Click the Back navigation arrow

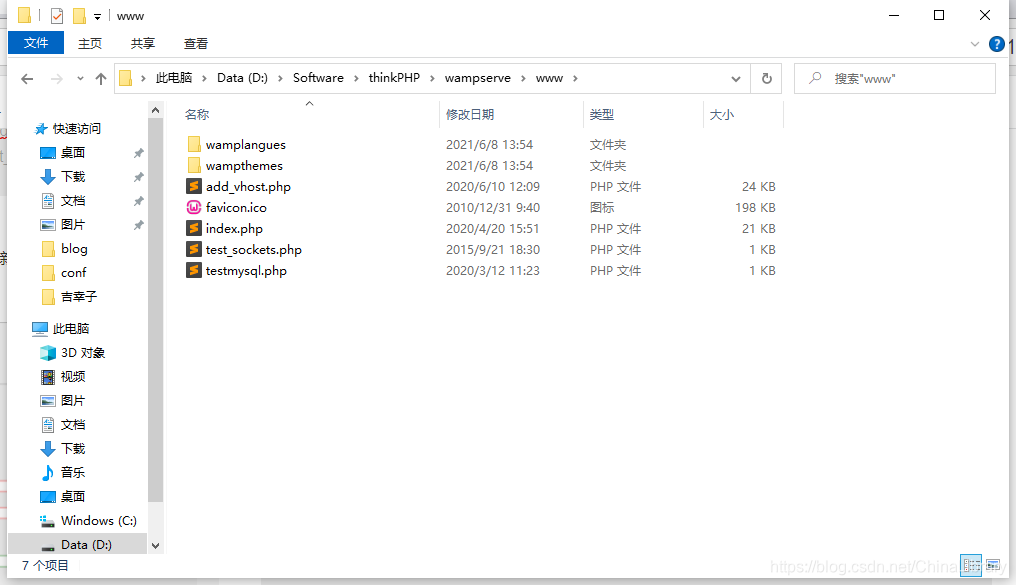coord(27,78)
